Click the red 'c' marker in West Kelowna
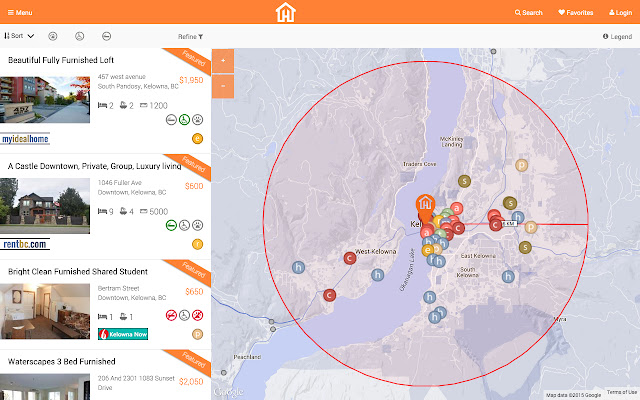Image resolution: width=640 pixels, height=400 pixels. (x=350, y=258)
